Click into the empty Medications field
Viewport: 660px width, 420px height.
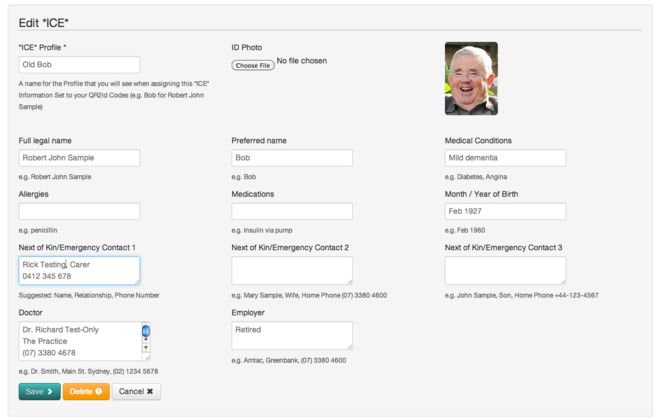point(292,211)
